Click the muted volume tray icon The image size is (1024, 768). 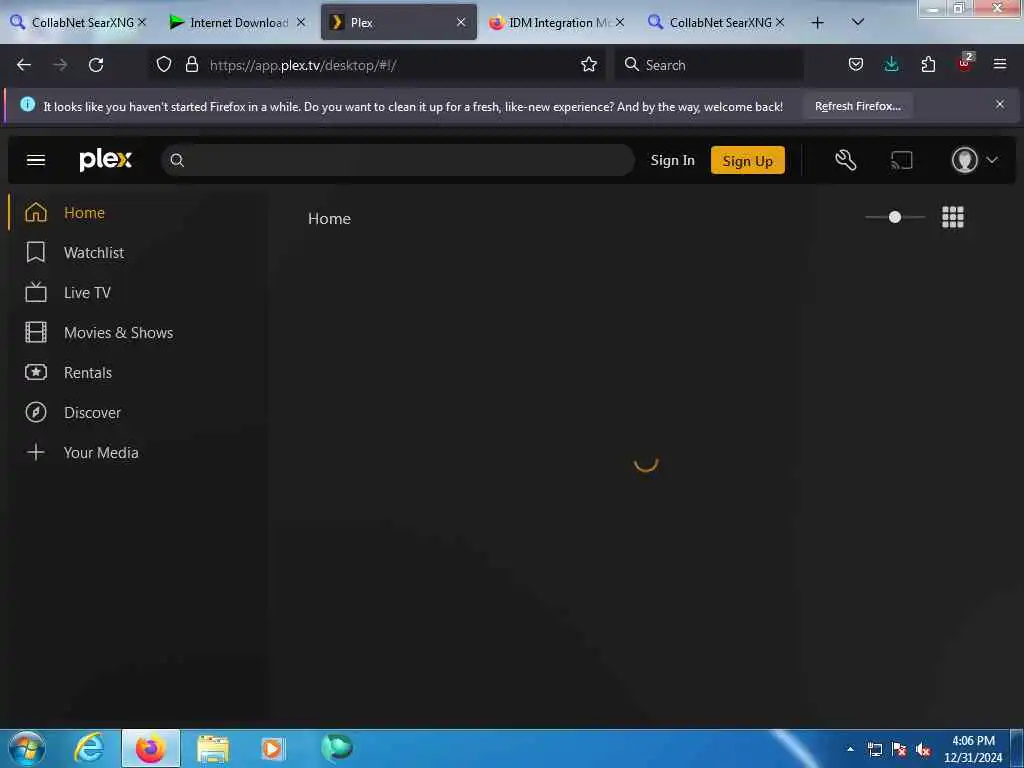(x=923, y=750)
